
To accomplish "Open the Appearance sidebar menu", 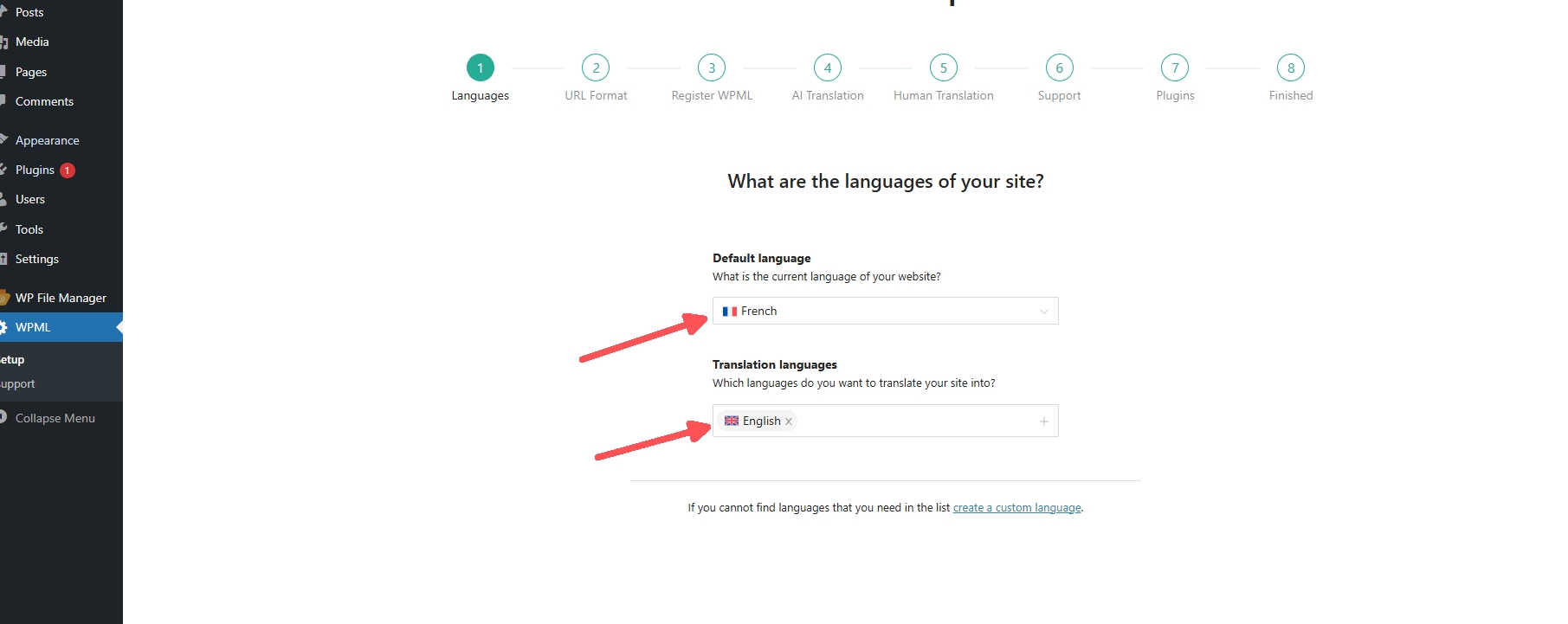I will point(47,140).
